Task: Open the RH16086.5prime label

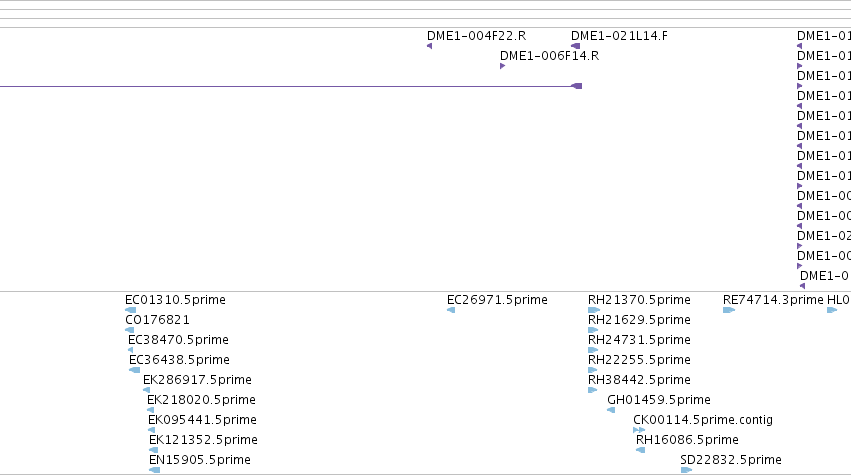Action: click(687, 440)
